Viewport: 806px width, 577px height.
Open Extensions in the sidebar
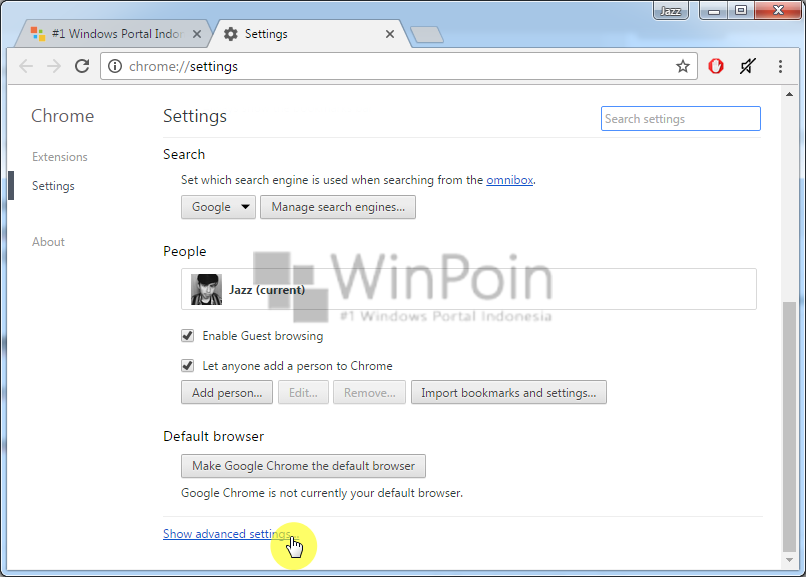(x=60, y=157)
